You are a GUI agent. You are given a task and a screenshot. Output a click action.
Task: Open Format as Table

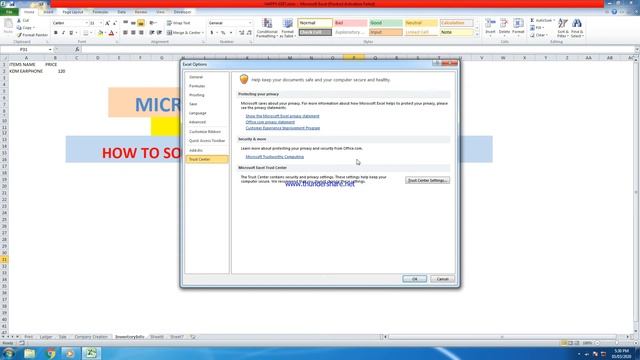pyautogui.click(x=287, y=28)
